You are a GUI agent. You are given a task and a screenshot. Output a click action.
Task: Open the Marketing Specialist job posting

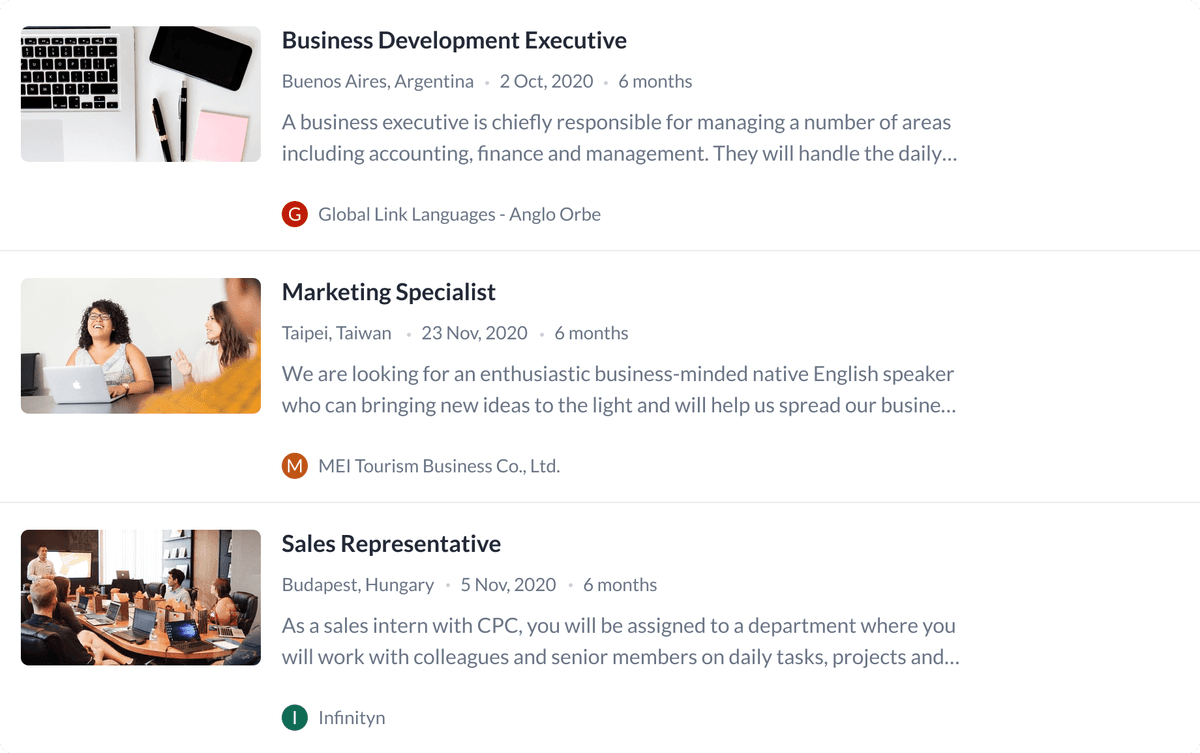(x=389, y=292)
